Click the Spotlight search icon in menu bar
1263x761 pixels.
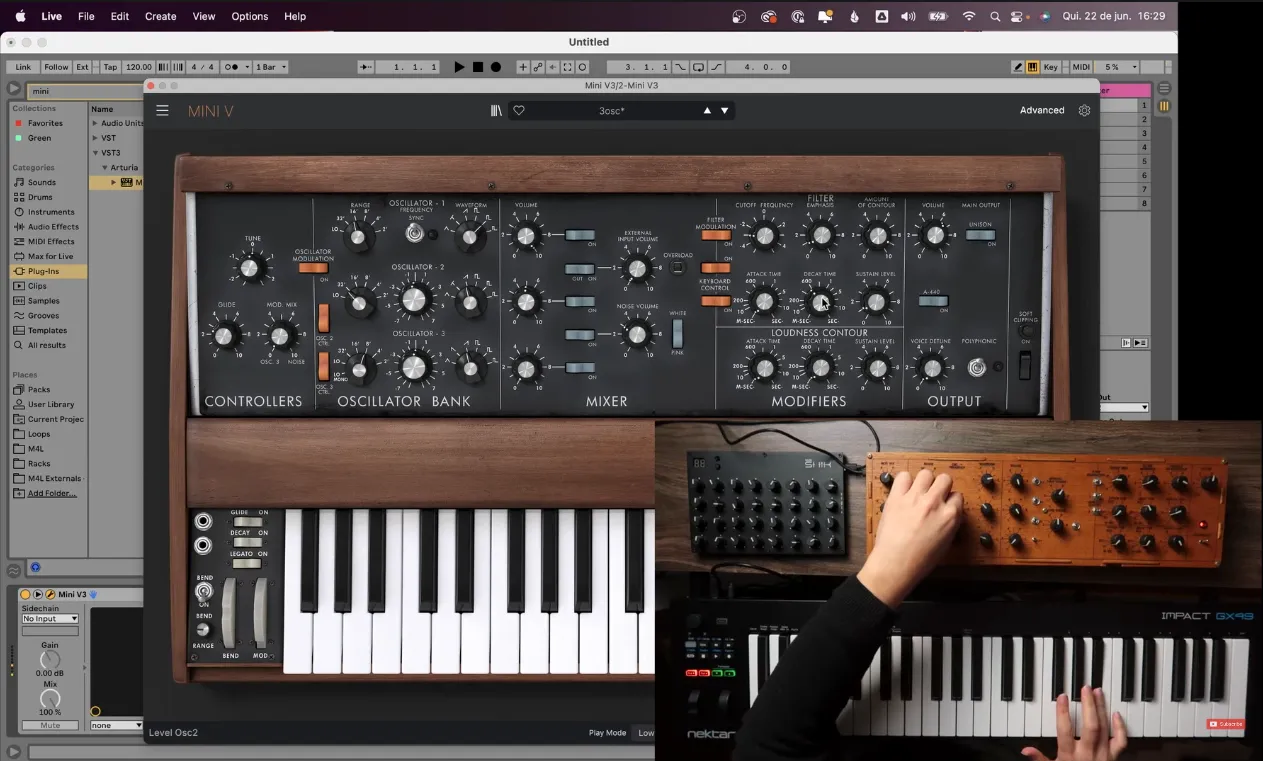(x=995, y=16)
